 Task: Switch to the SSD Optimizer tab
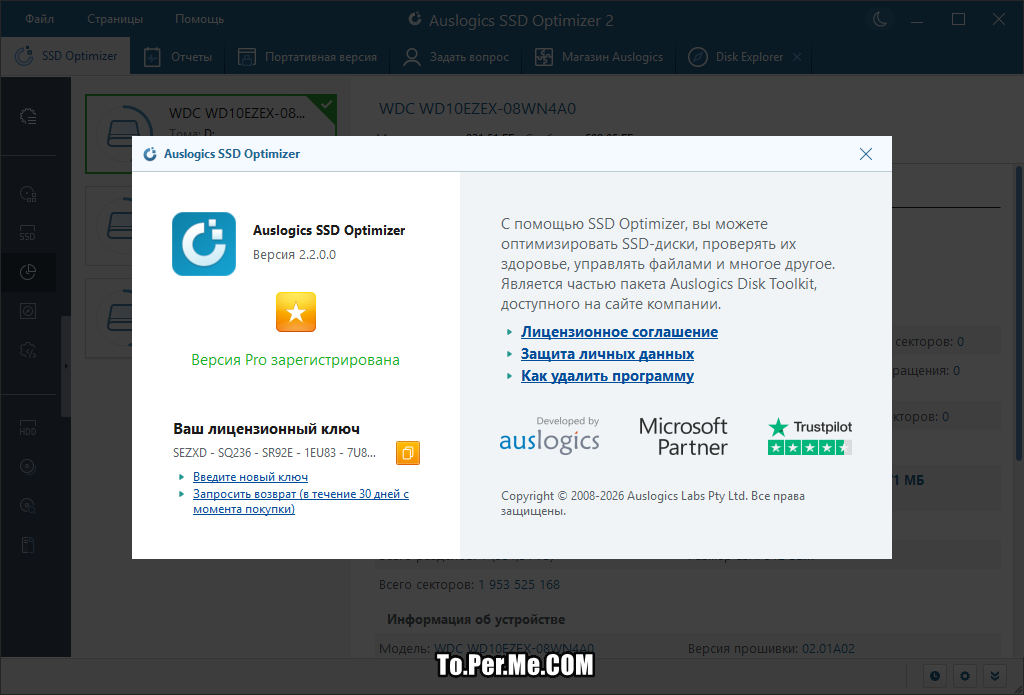(x=65, y=56)
